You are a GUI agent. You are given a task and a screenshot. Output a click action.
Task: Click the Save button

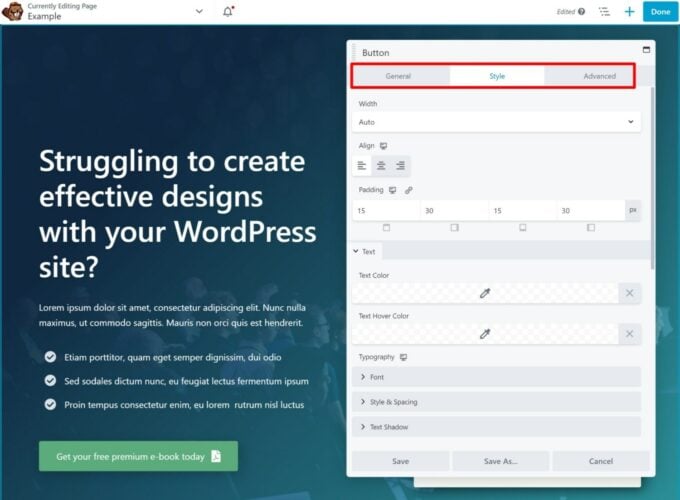[x=400, y=461]
